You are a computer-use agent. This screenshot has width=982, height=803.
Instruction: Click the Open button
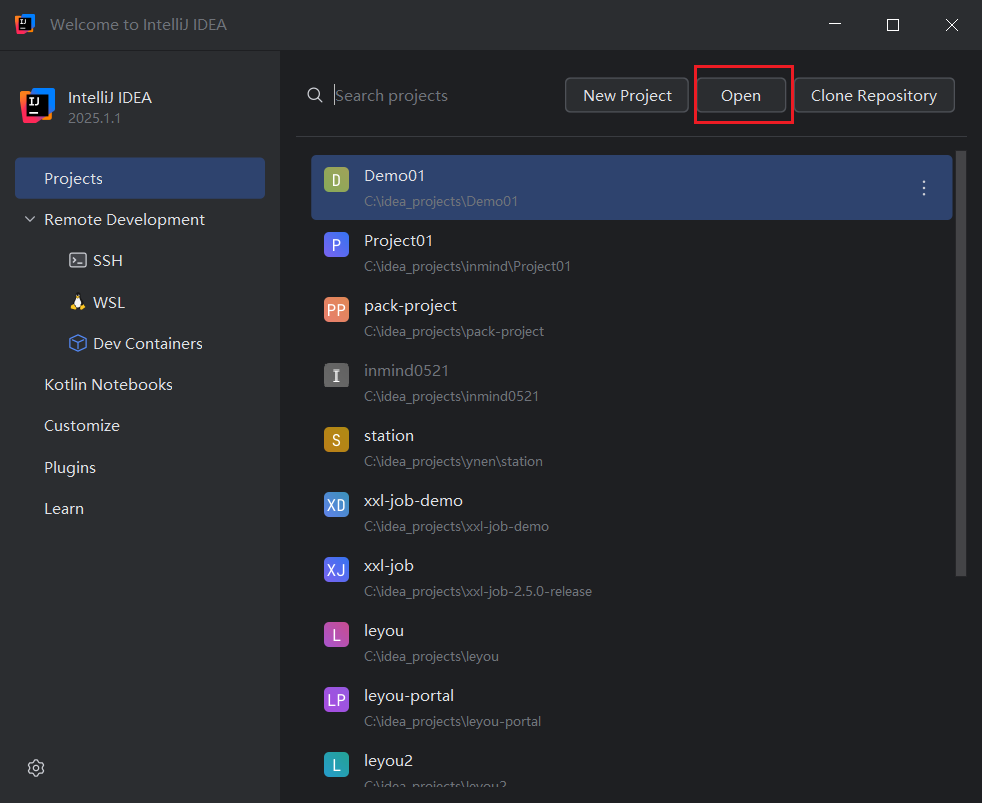tap(741, 95)
